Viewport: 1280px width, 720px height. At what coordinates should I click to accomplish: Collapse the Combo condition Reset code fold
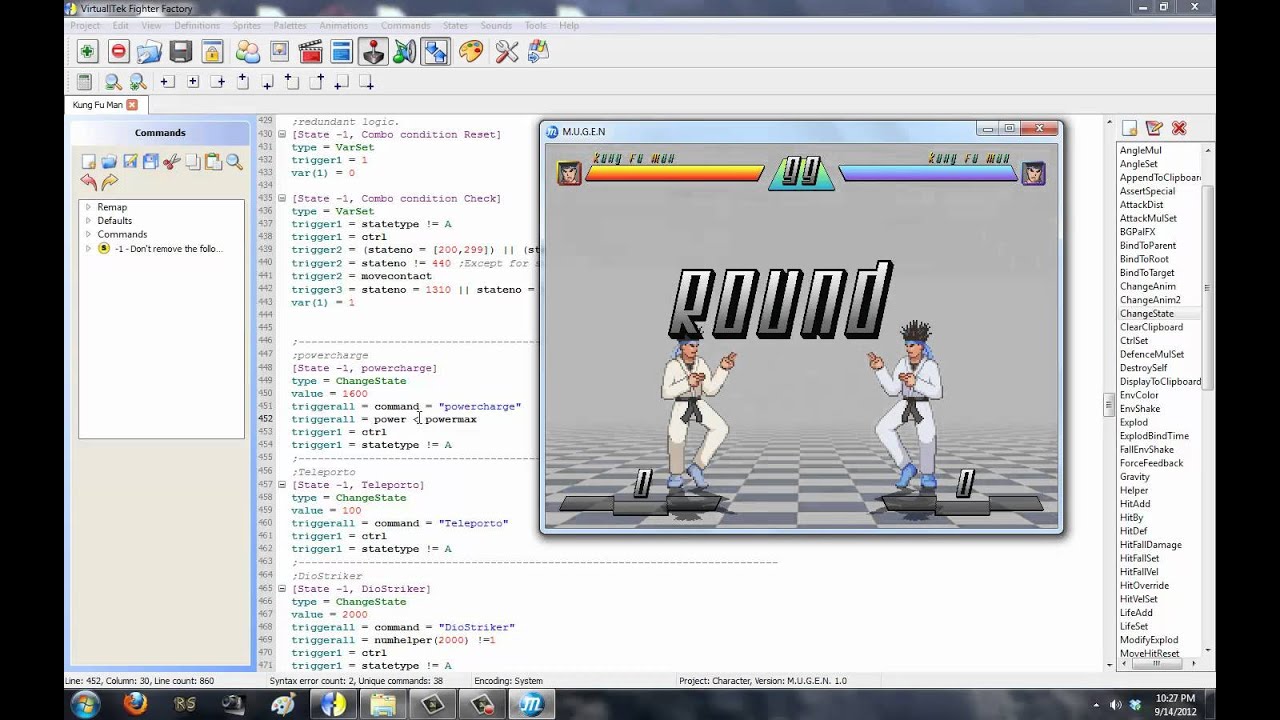[282, 134]
